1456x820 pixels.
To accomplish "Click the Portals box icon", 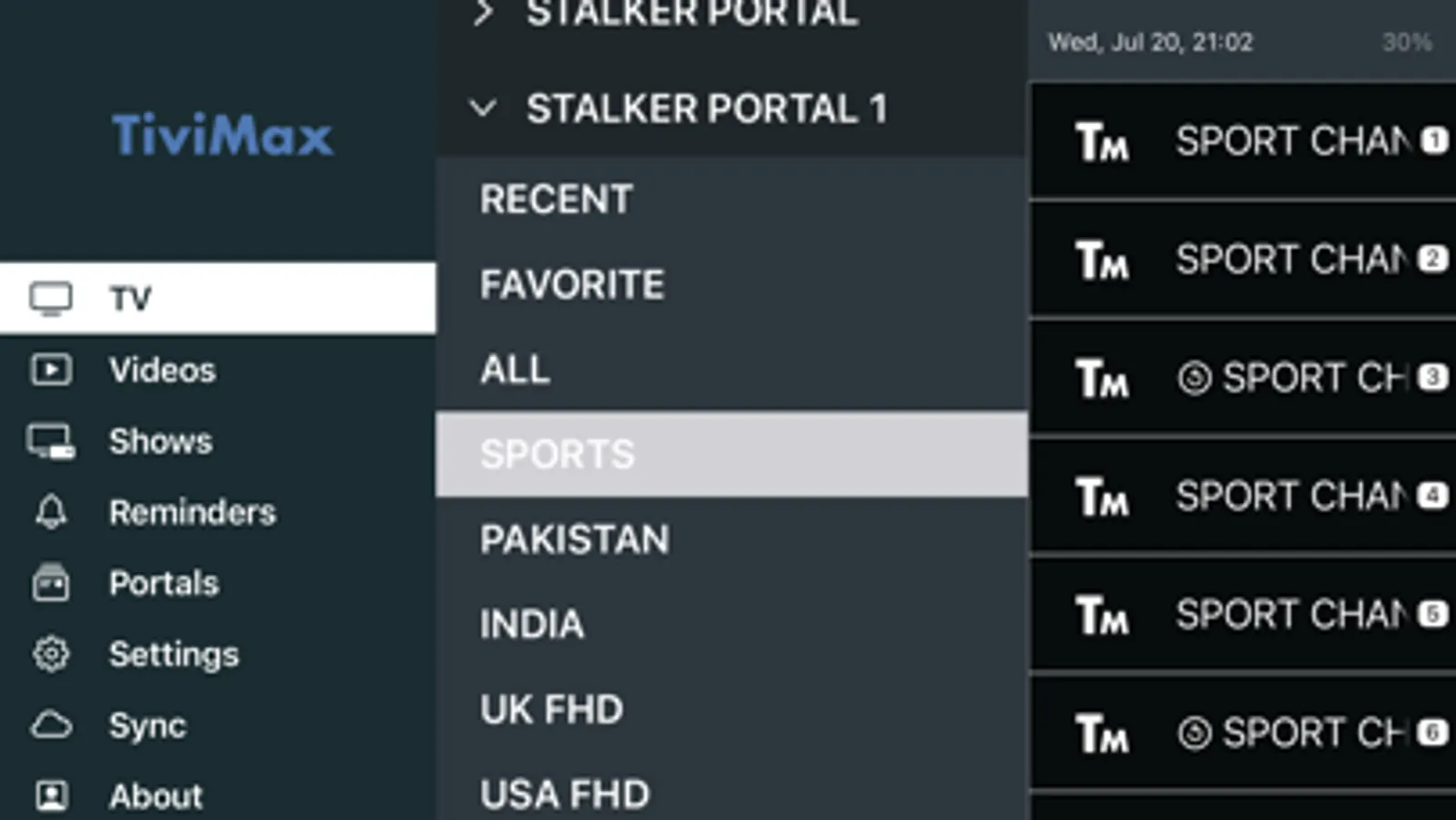I will pos(51,583).
